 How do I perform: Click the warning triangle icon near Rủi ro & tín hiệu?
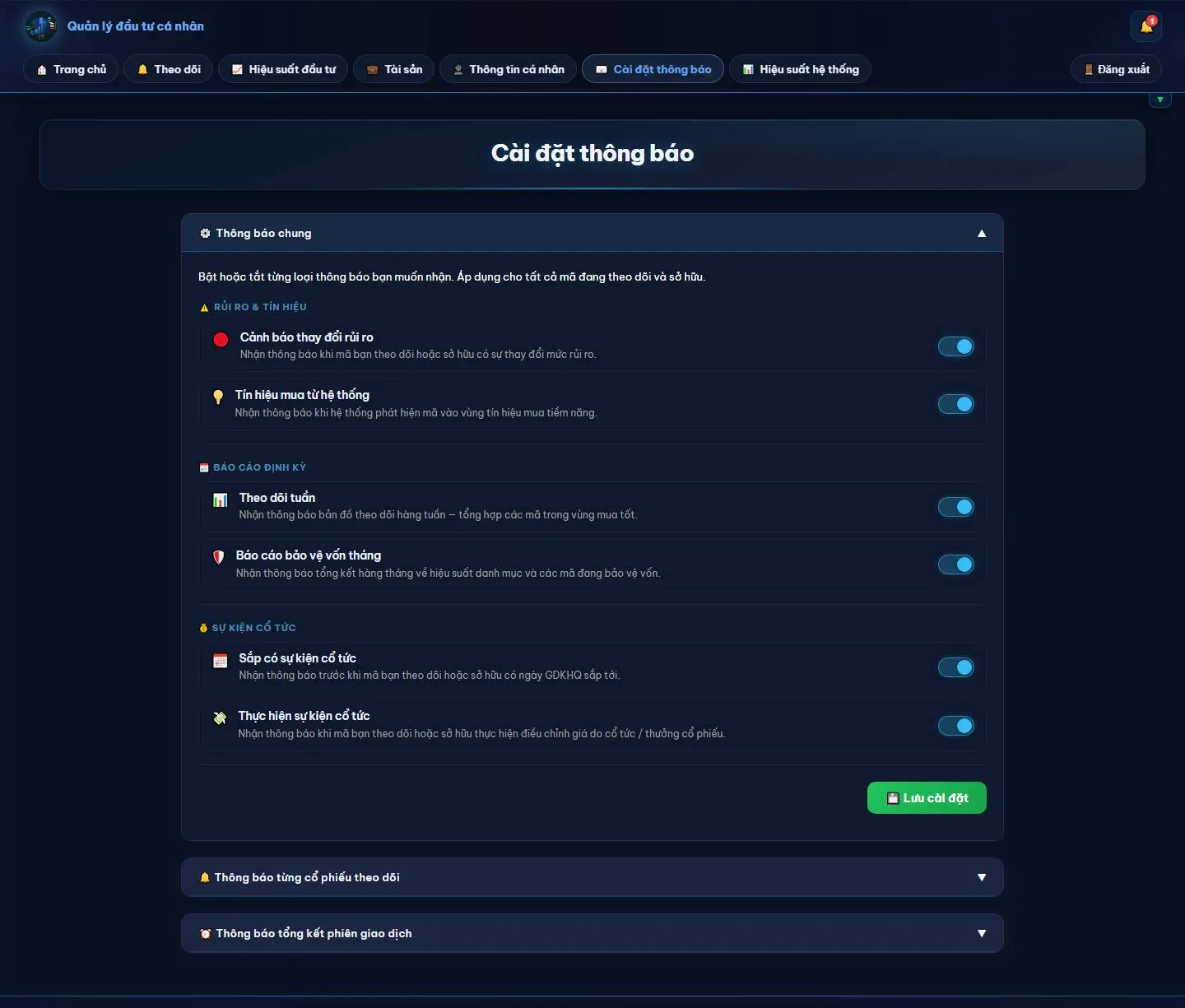click(204, 308)
